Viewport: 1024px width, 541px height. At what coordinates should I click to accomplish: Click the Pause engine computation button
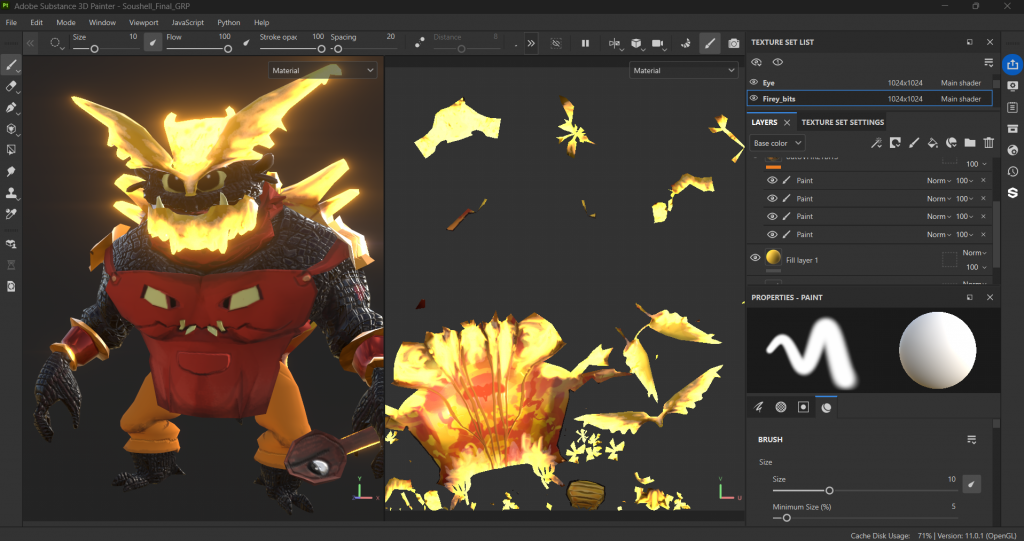tap(585, 43)
